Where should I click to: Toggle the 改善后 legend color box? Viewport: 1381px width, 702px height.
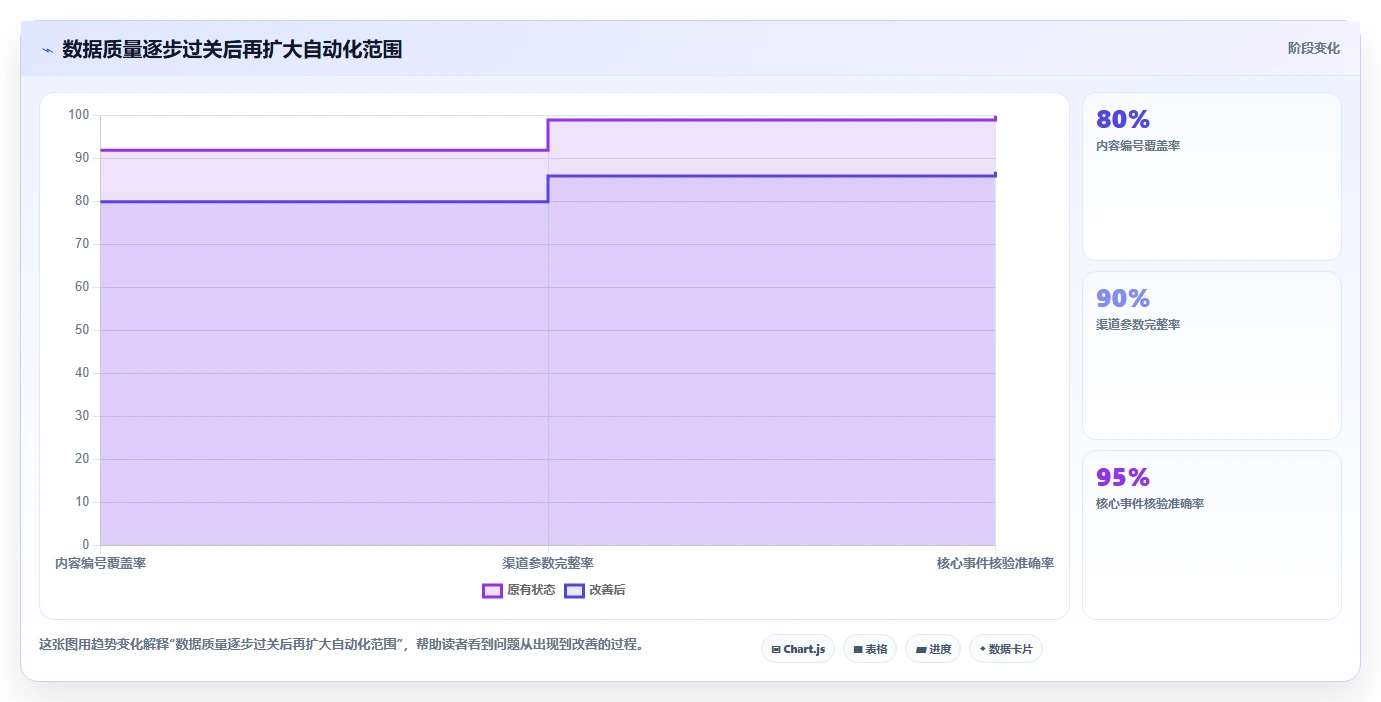[574, 590]
